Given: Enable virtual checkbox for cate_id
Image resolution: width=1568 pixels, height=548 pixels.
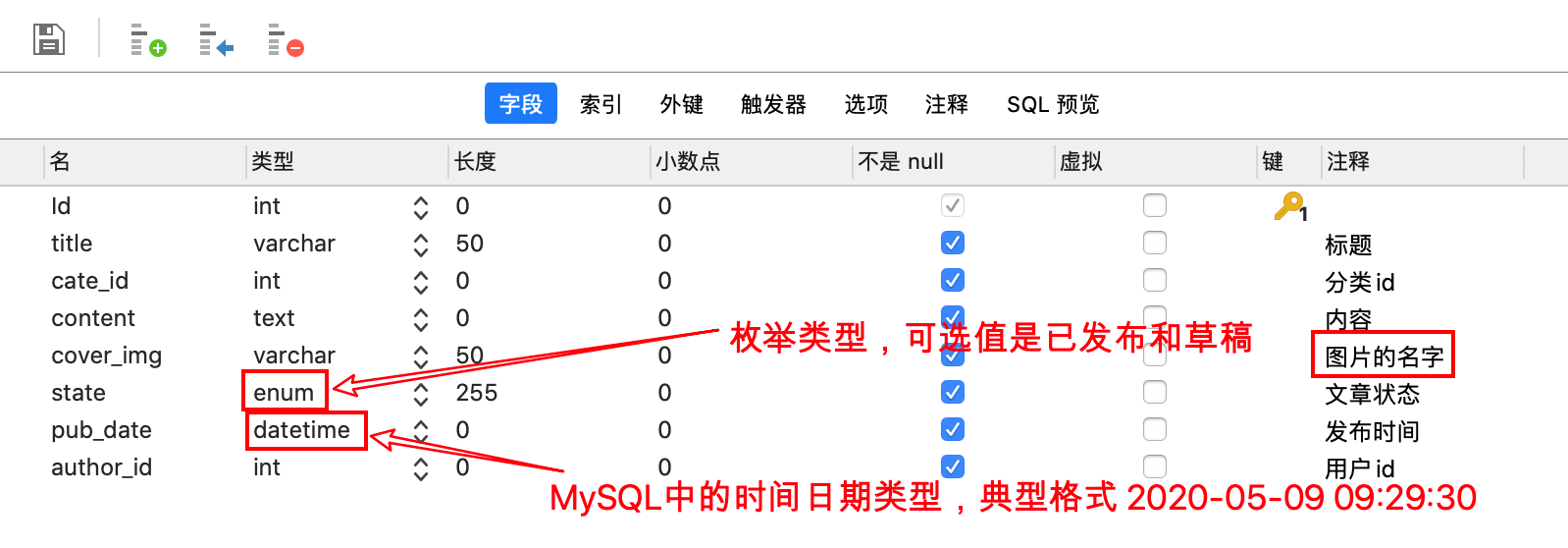Looking at the screenshot, I should (1155, 280).
